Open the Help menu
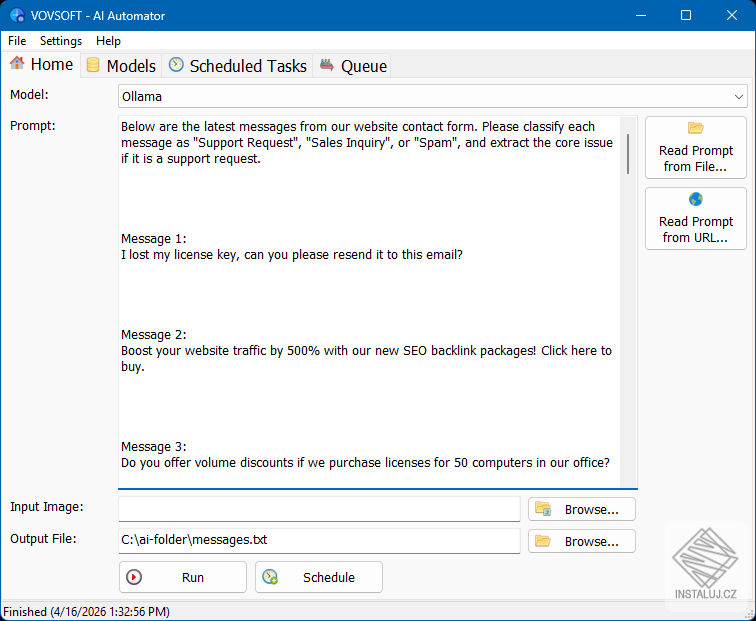This screenshot has width=756, height=621. coord(108,41)
